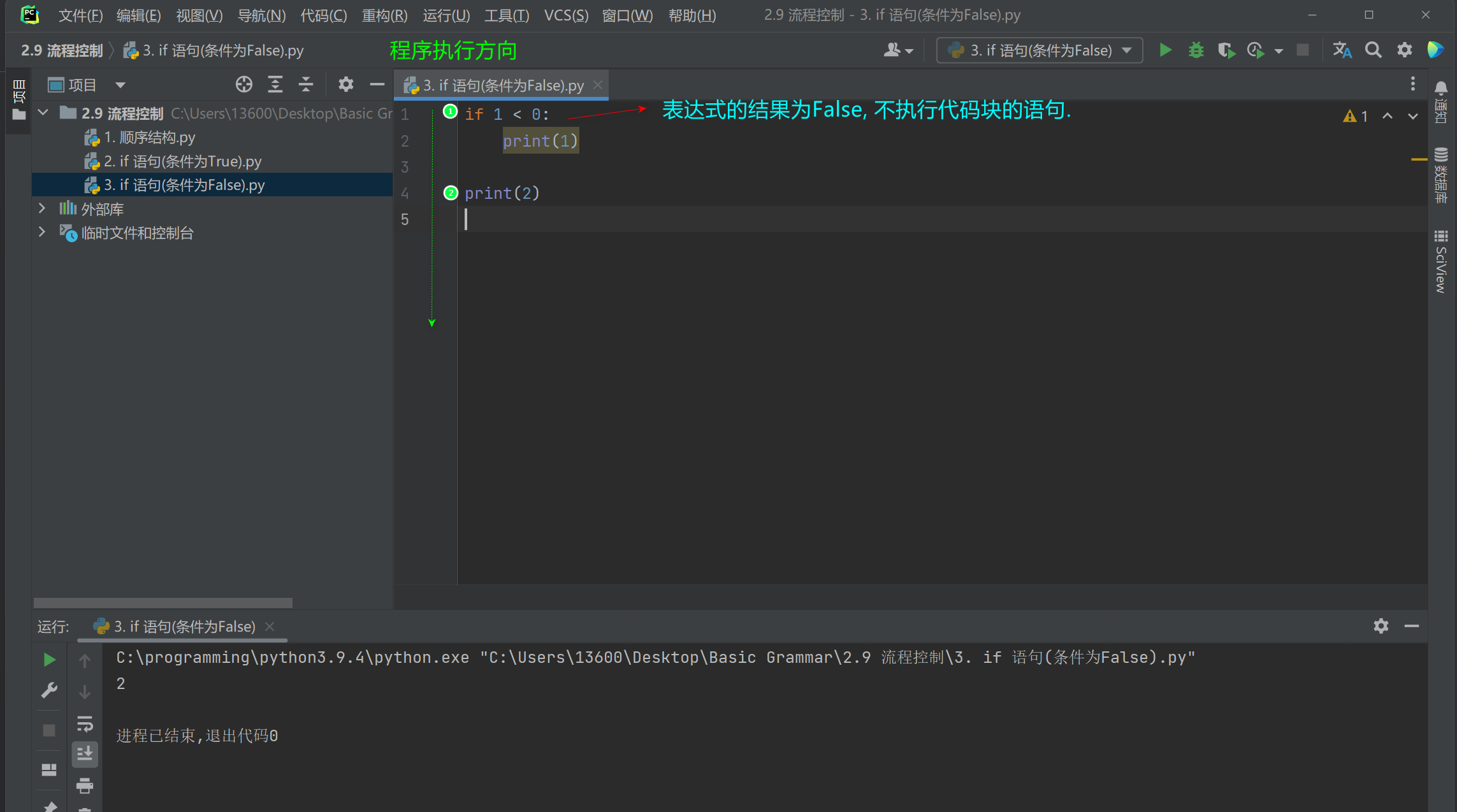Open the 帮助(H) menu
Screen dimensions: 1457x812
(692, 15)
